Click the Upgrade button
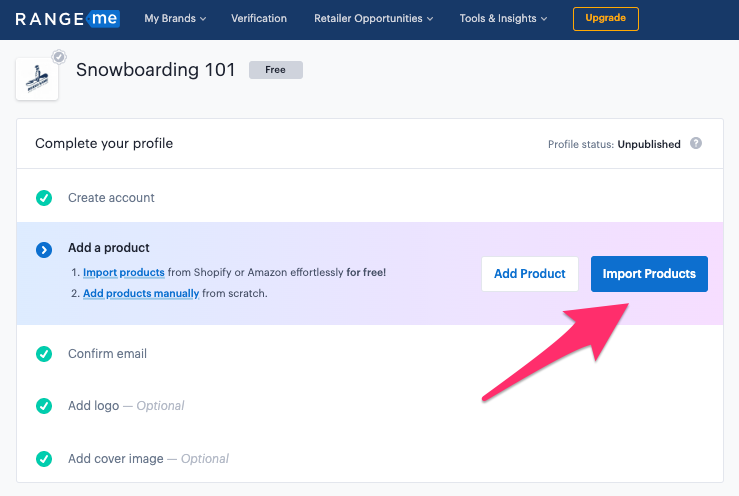This screenshot has height=496, width=739. coord(606,19)
